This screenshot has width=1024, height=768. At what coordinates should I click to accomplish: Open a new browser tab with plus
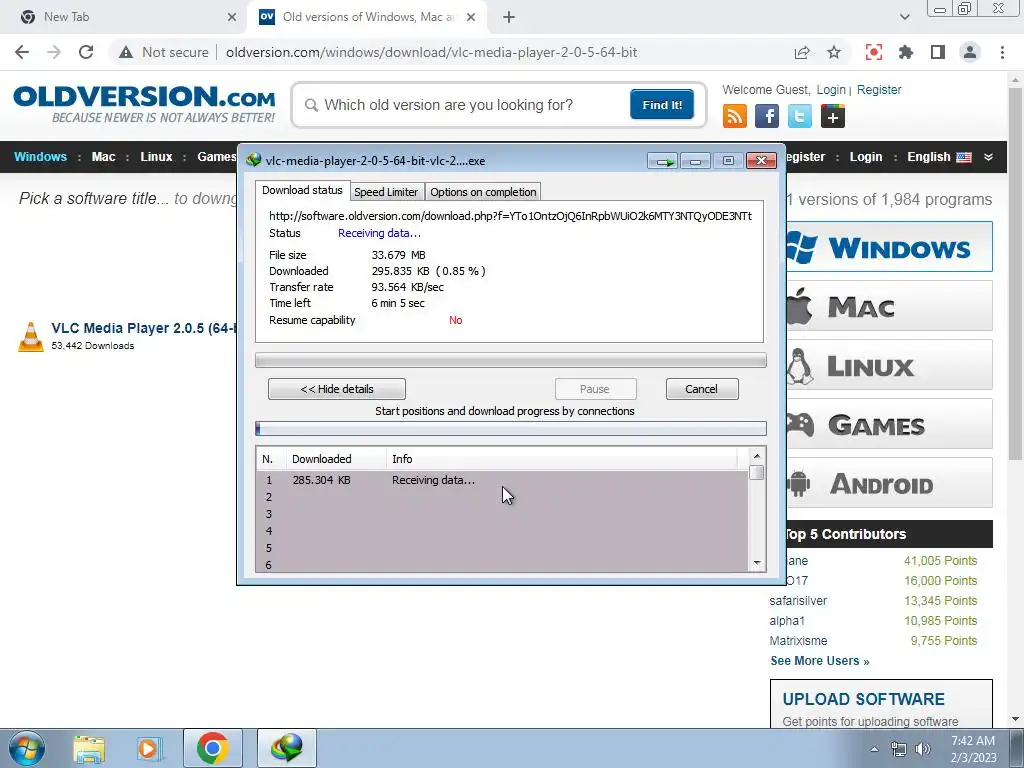pyautogui.click(x=509, y=17)
